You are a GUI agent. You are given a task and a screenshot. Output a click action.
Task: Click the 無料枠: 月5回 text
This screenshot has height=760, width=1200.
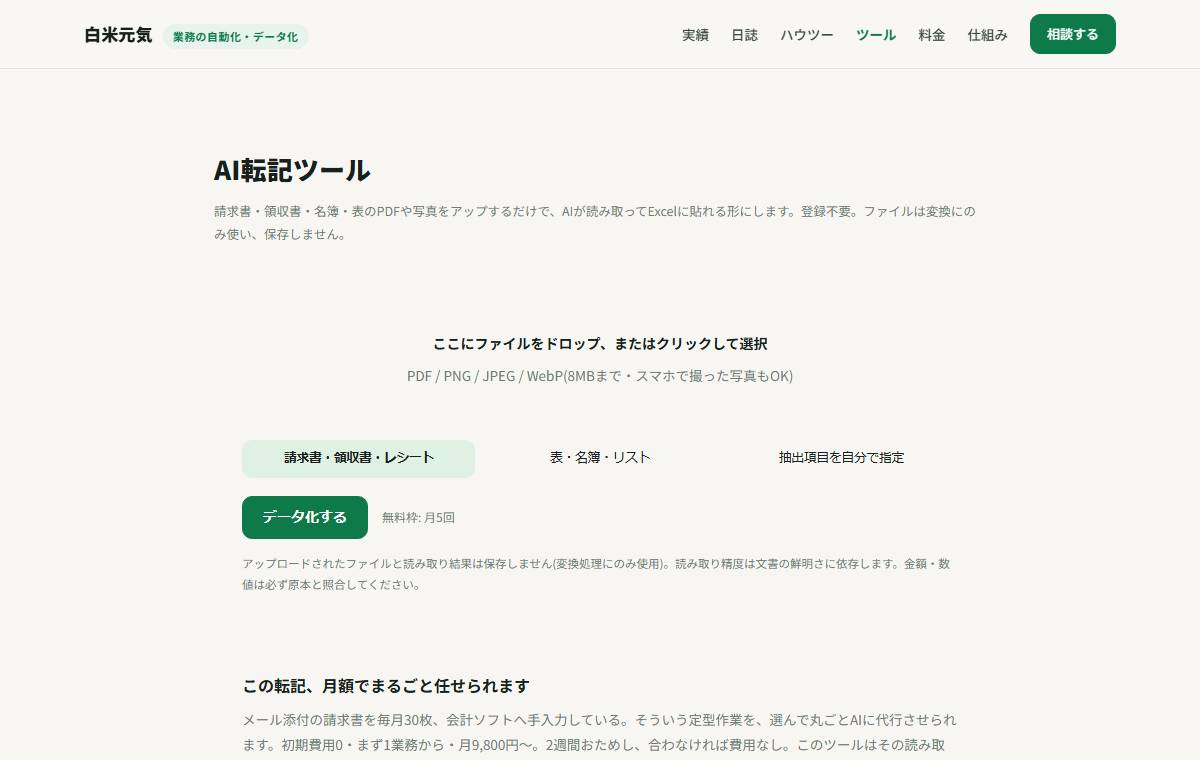[x=418, y=518]
